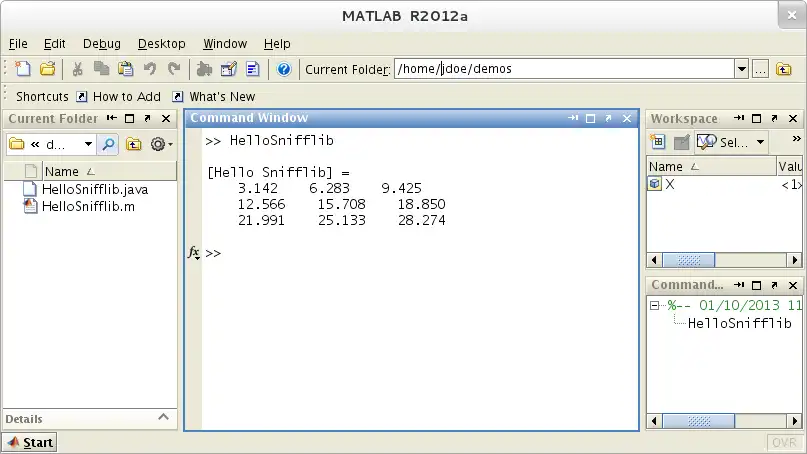807x454 pixels.
Task: Create new variable in Workspace toolbar
Action: point(658,142)
